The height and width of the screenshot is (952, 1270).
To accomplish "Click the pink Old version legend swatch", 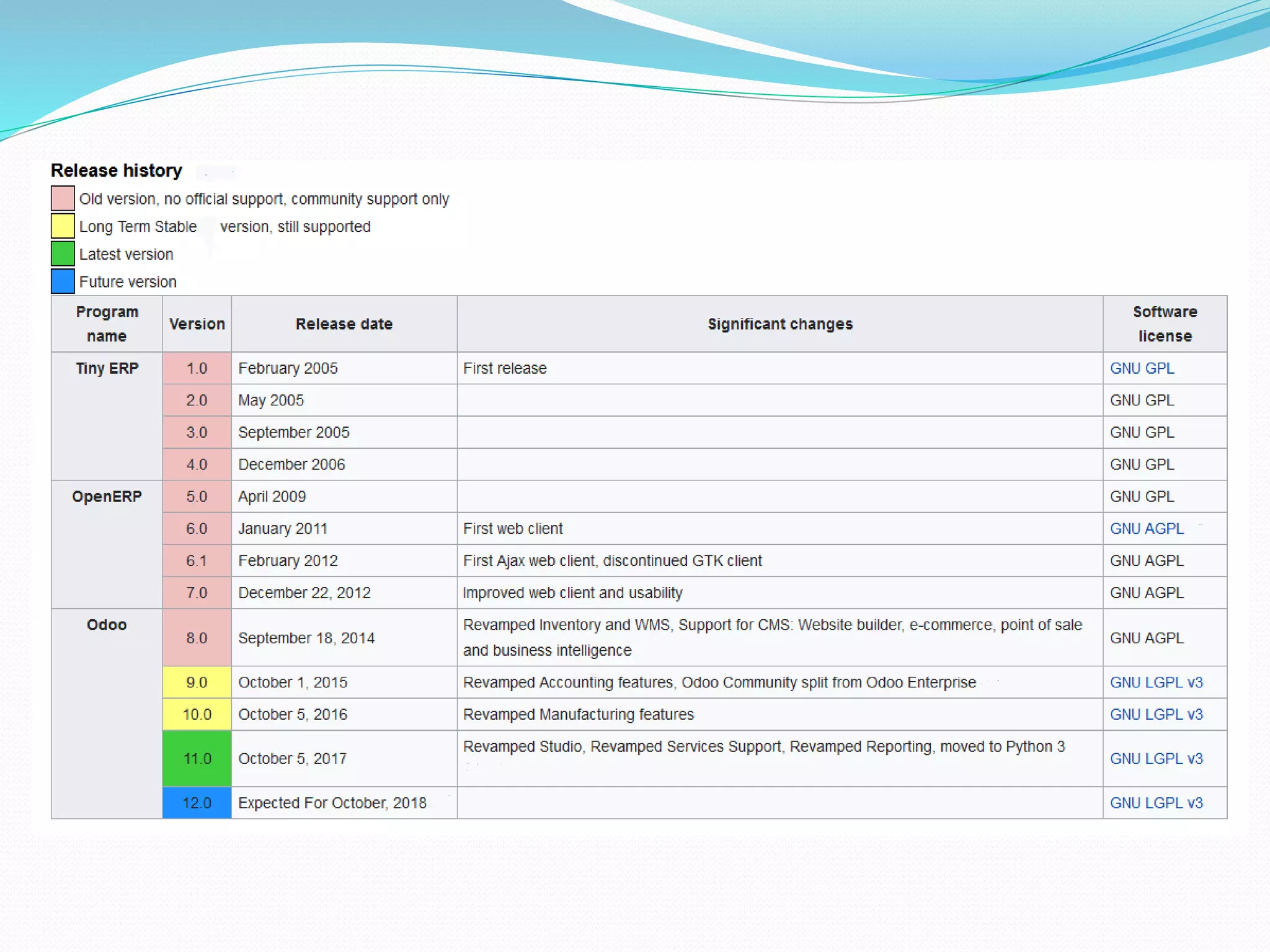I will point(63,198).
